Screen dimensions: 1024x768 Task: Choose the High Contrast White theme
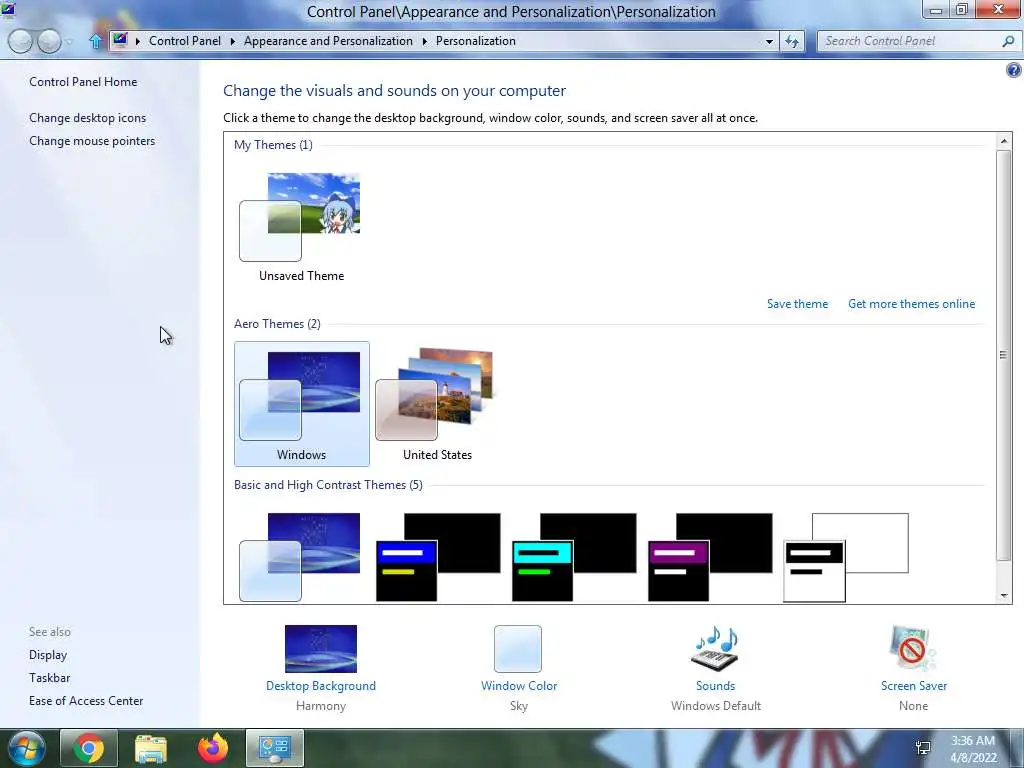[846, 557]
